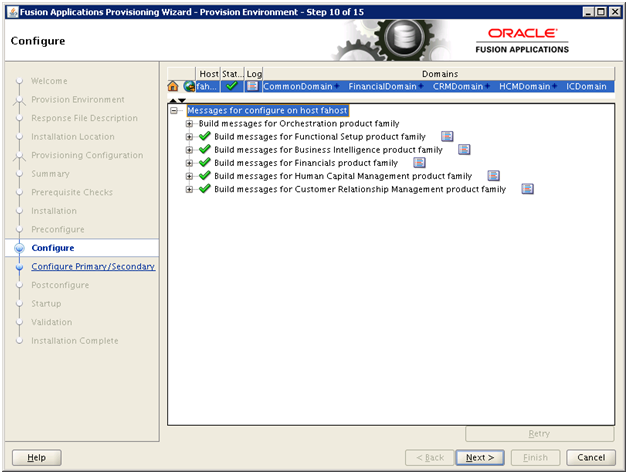Click the Help button
628x474 pixels.
[x=36, y=458]
